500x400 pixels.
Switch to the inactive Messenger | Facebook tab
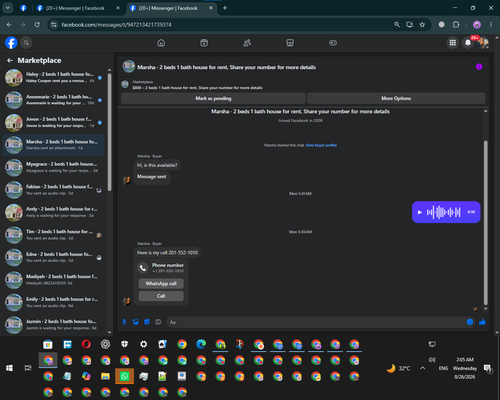[78, 8]
